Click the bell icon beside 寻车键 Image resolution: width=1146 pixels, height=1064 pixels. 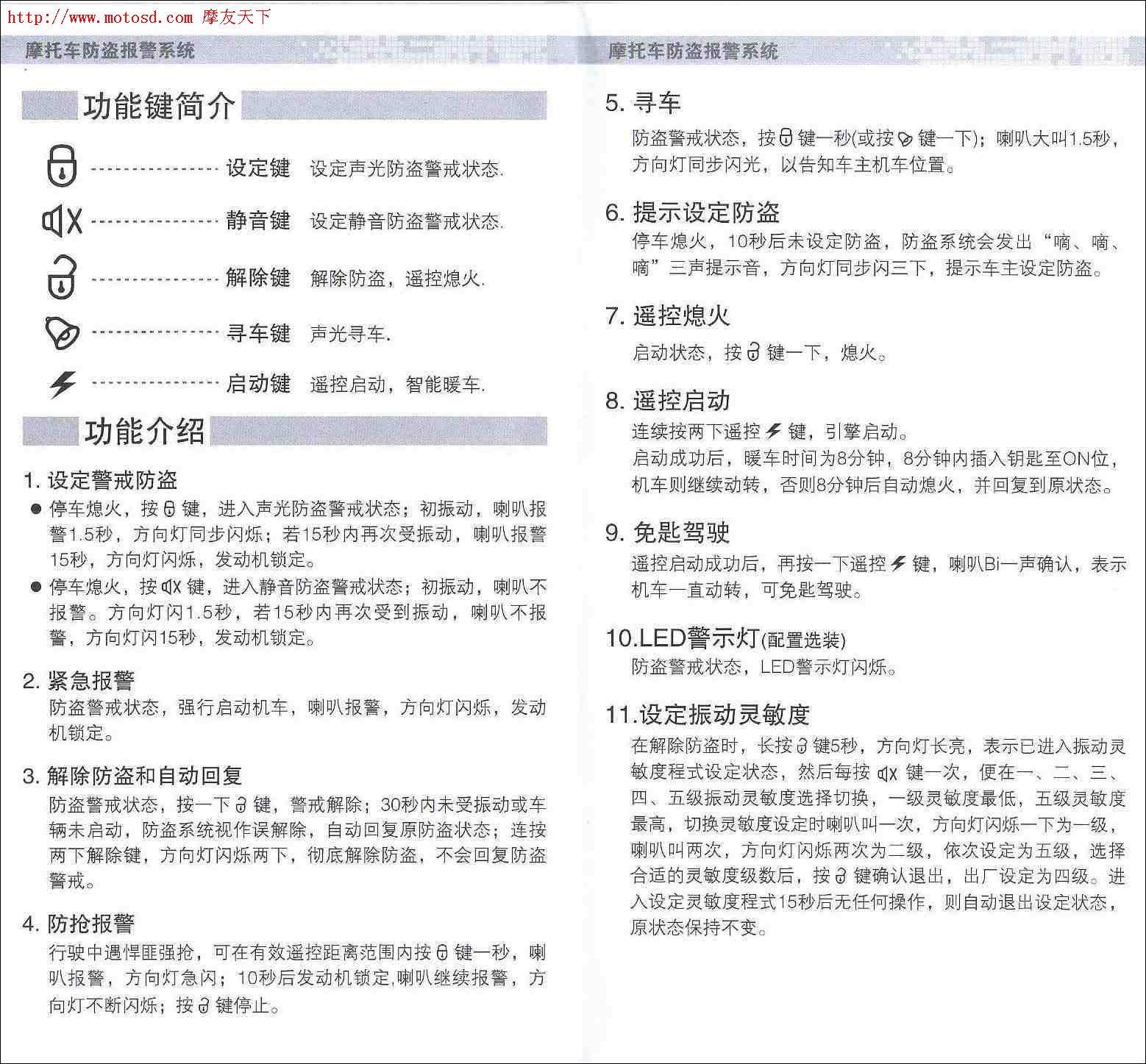click(62, 333)
